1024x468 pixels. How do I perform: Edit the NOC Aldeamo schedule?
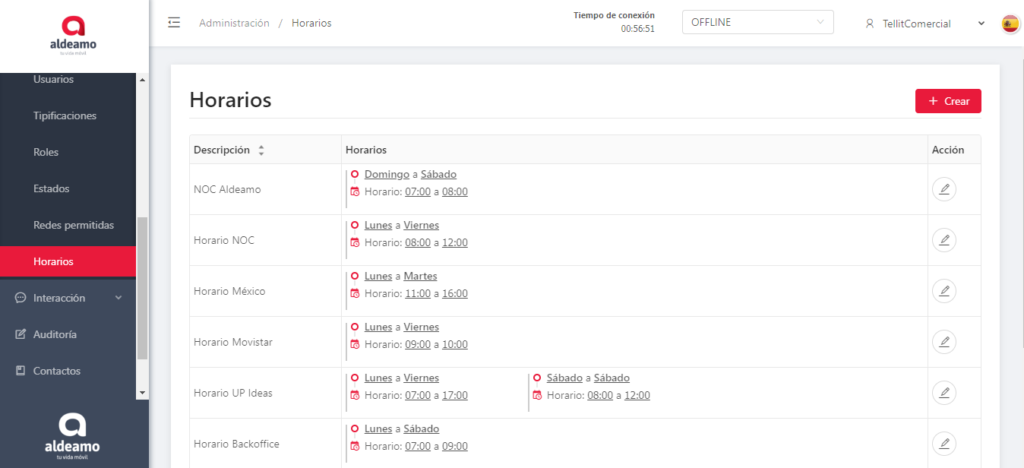943,190
